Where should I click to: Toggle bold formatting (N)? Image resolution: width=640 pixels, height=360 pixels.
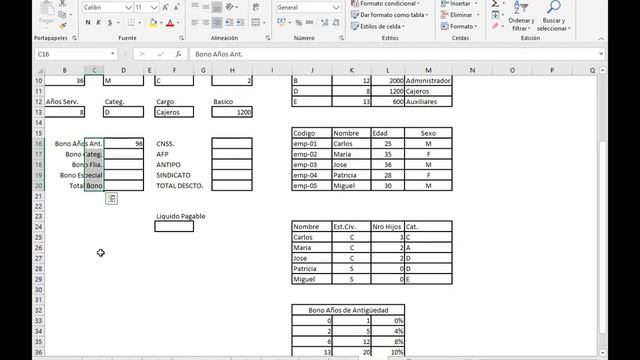pos(88,22)
